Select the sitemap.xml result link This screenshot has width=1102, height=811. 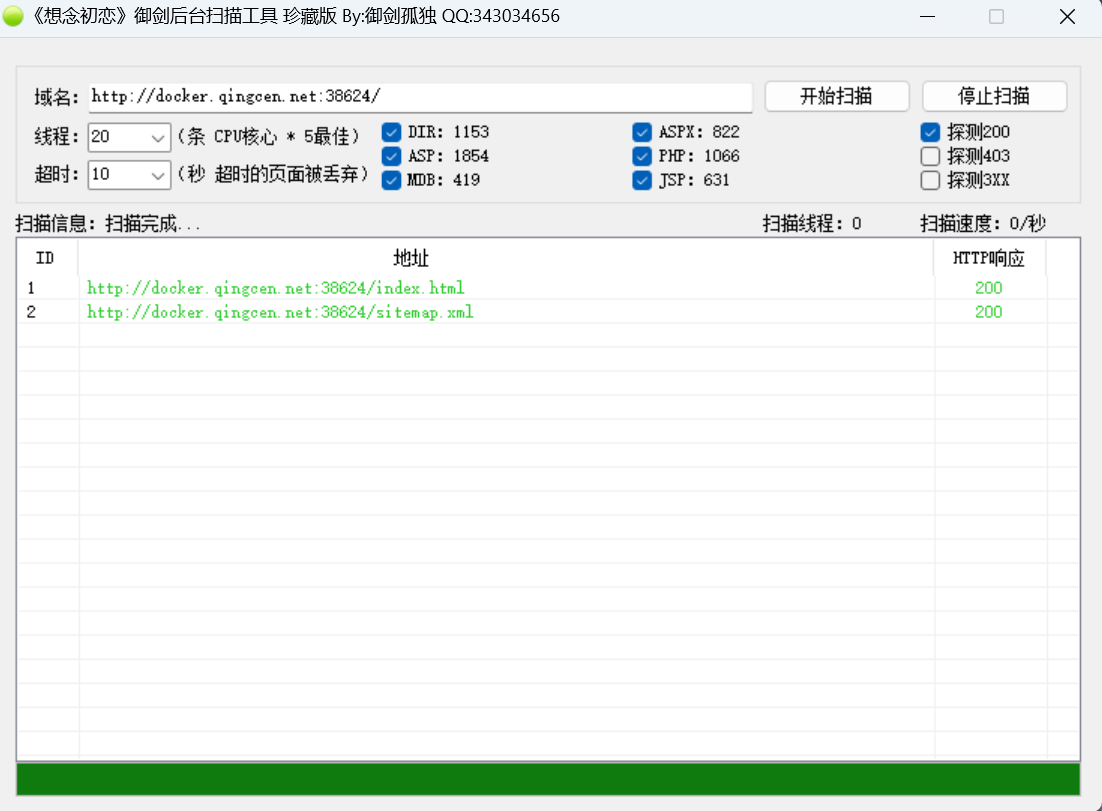280,312
